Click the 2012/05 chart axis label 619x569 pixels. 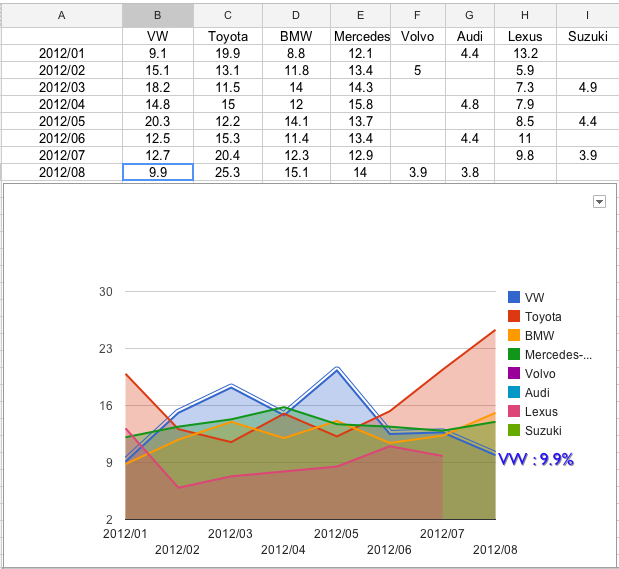(x=336, y=534)
